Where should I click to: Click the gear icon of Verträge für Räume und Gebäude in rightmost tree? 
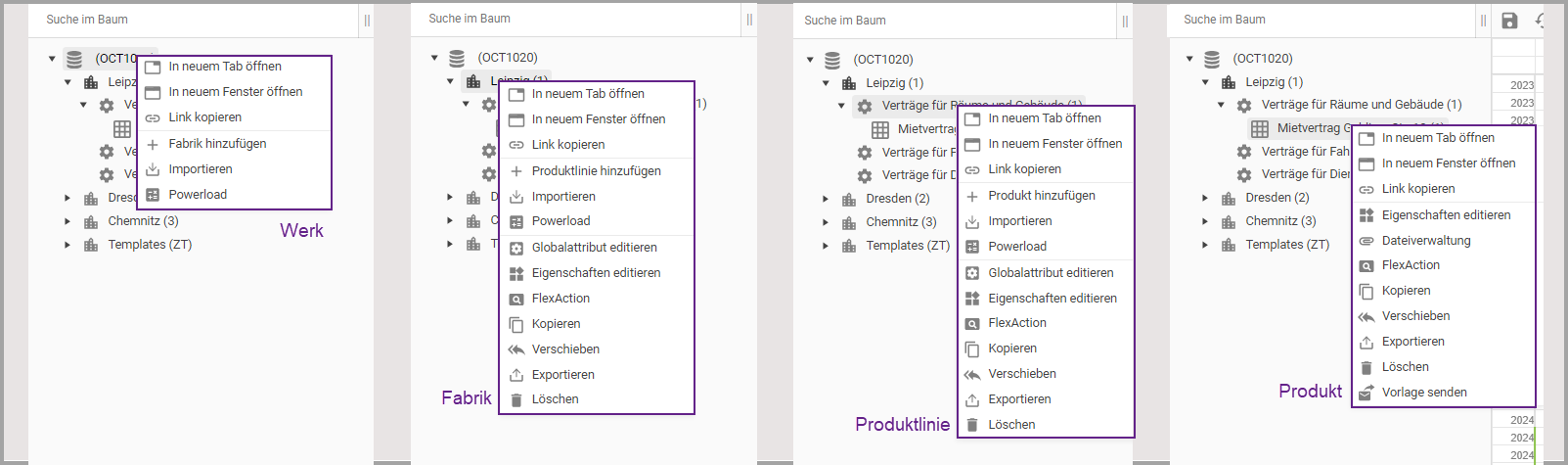[1244, 105]
